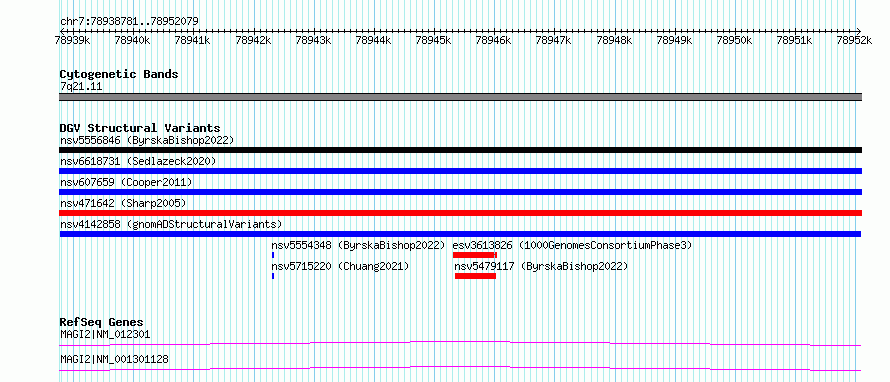This screenshot has width=890, height=382.
Task: Select the blue nsv4142858 variant bar
Action: (460, 234)
